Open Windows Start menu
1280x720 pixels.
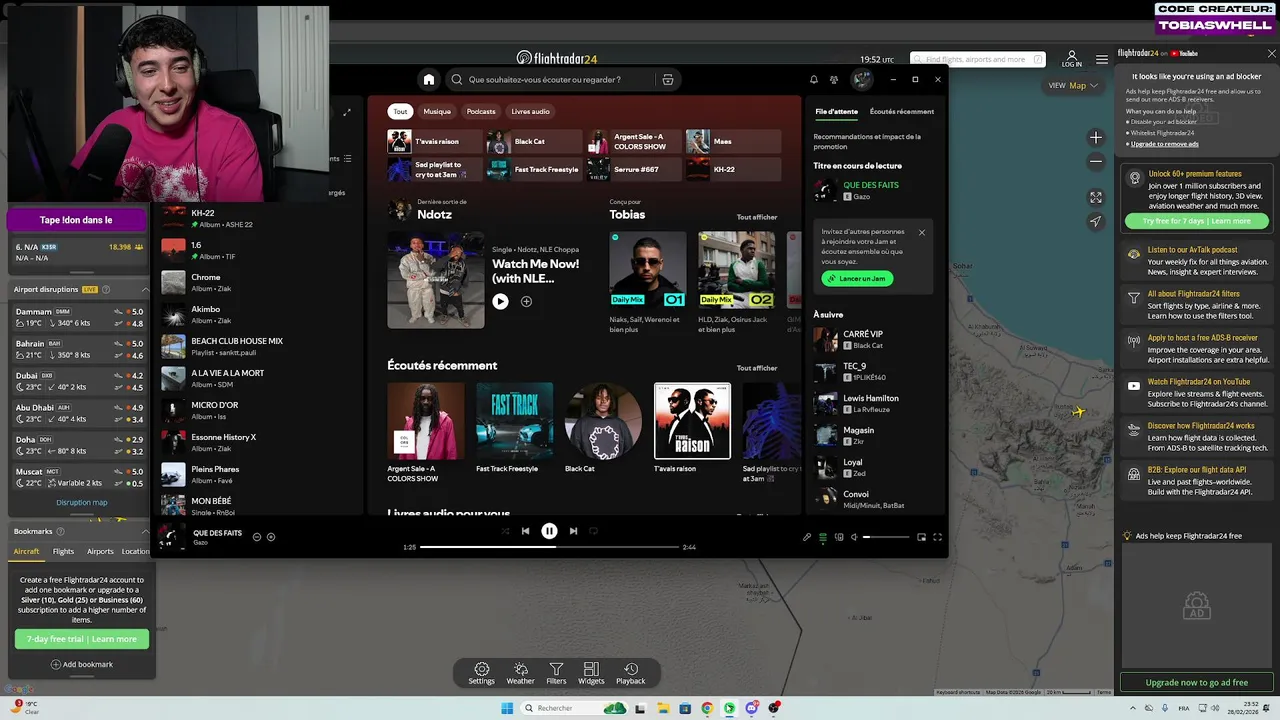click(x=507, y=709)
